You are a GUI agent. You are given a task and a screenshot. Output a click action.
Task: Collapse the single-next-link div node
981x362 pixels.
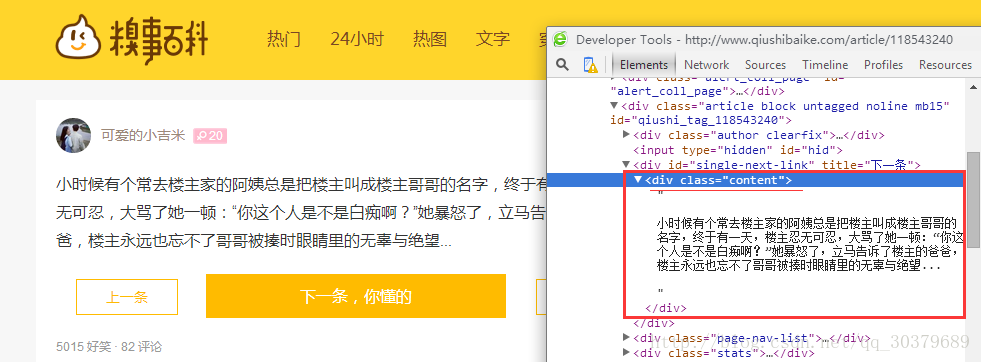pyautogui.click(x=626, y=165)
